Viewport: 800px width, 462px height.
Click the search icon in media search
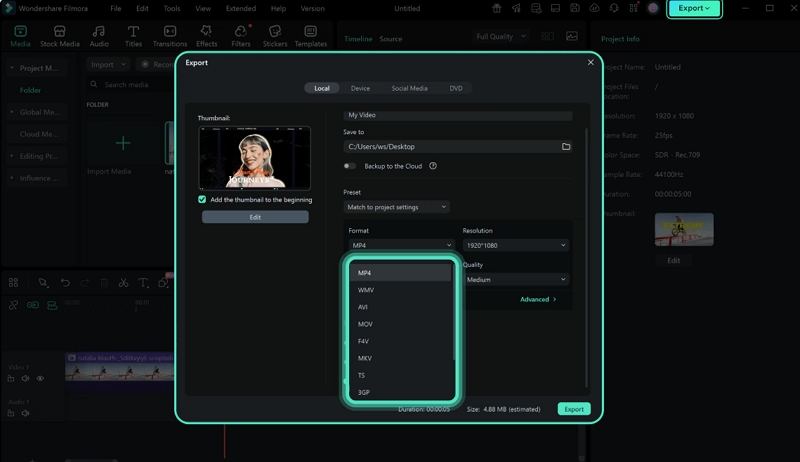tap(94, 84)
